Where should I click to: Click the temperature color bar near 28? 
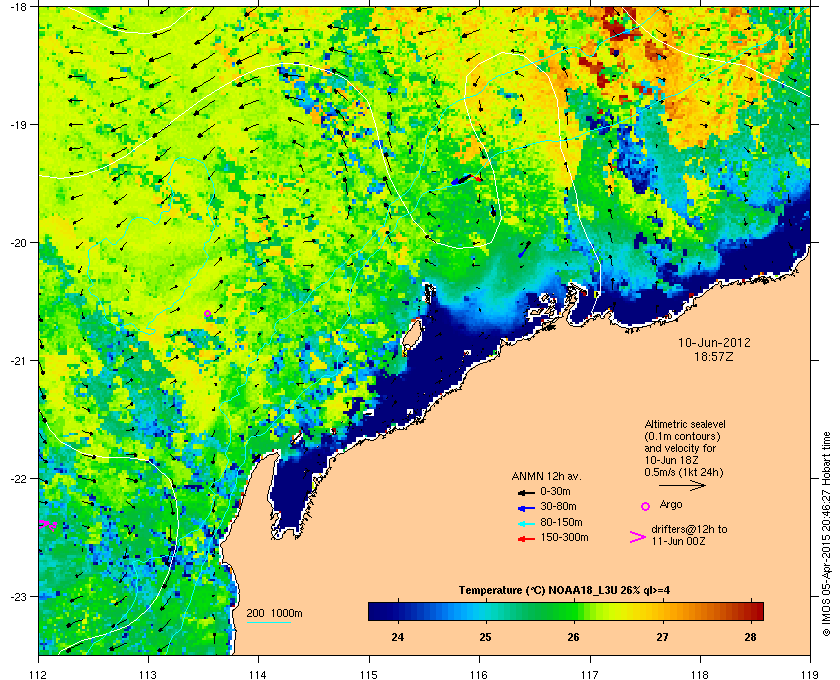click(751, 611)
